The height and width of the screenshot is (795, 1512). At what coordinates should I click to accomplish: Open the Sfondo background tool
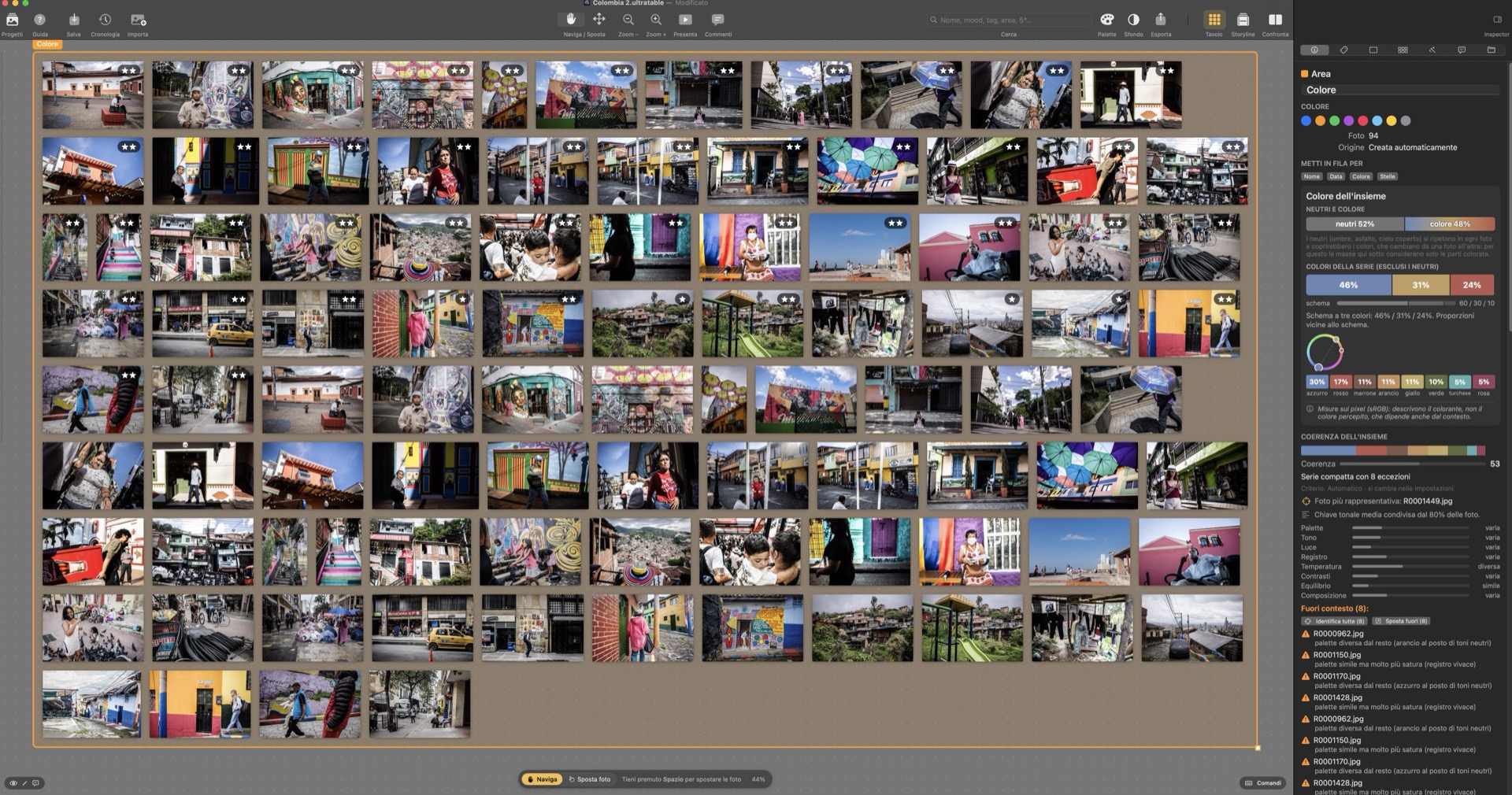(x=1133, y=20)
